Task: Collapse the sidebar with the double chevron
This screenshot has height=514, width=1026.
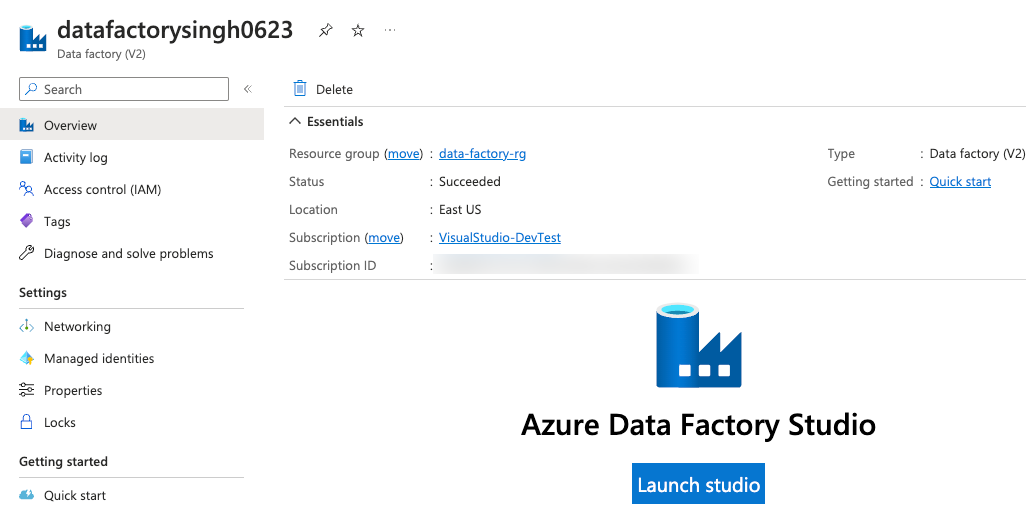Action: 248,89
